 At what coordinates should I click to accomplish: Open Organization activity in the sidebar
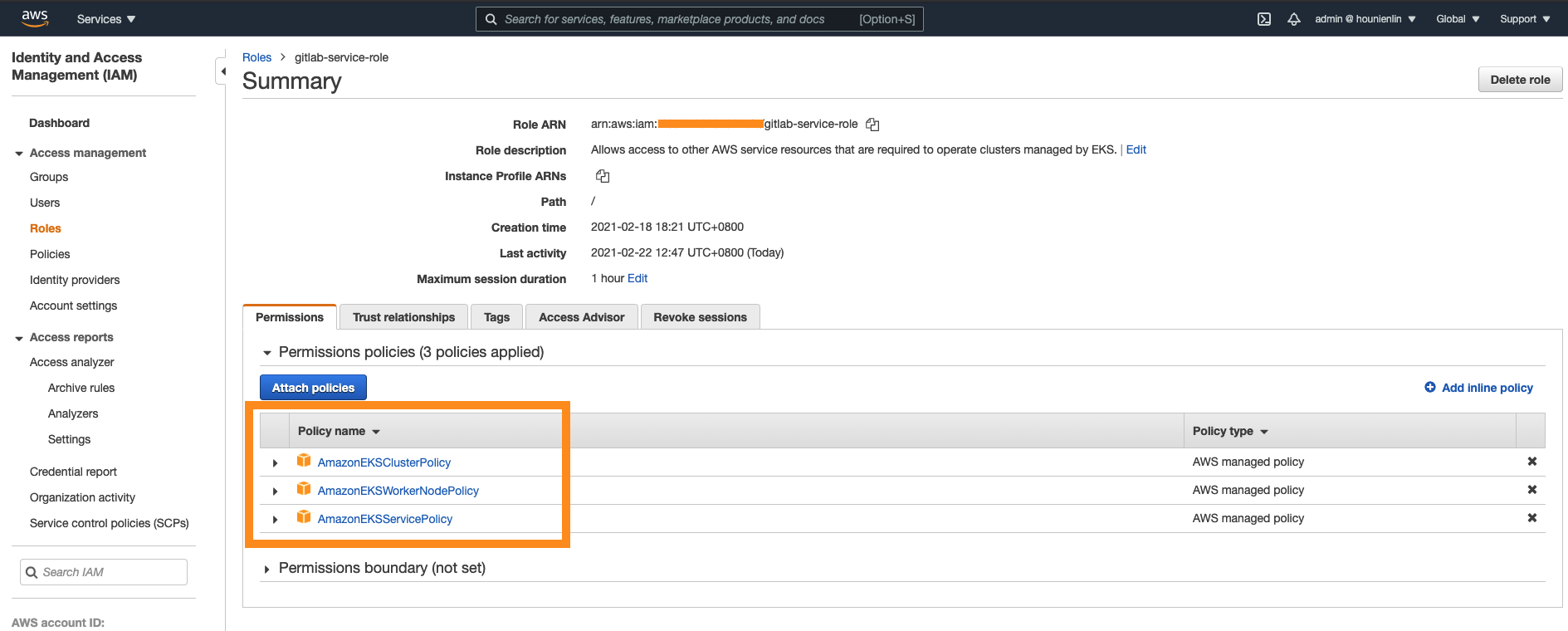[x=82, y=497]
